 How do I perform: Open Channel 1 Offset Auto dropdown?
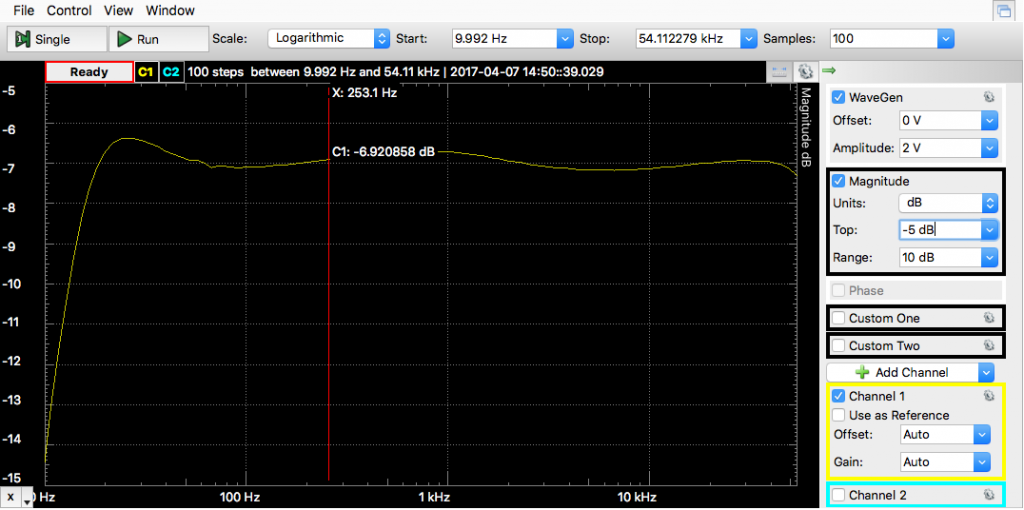[x=982, y=434]
